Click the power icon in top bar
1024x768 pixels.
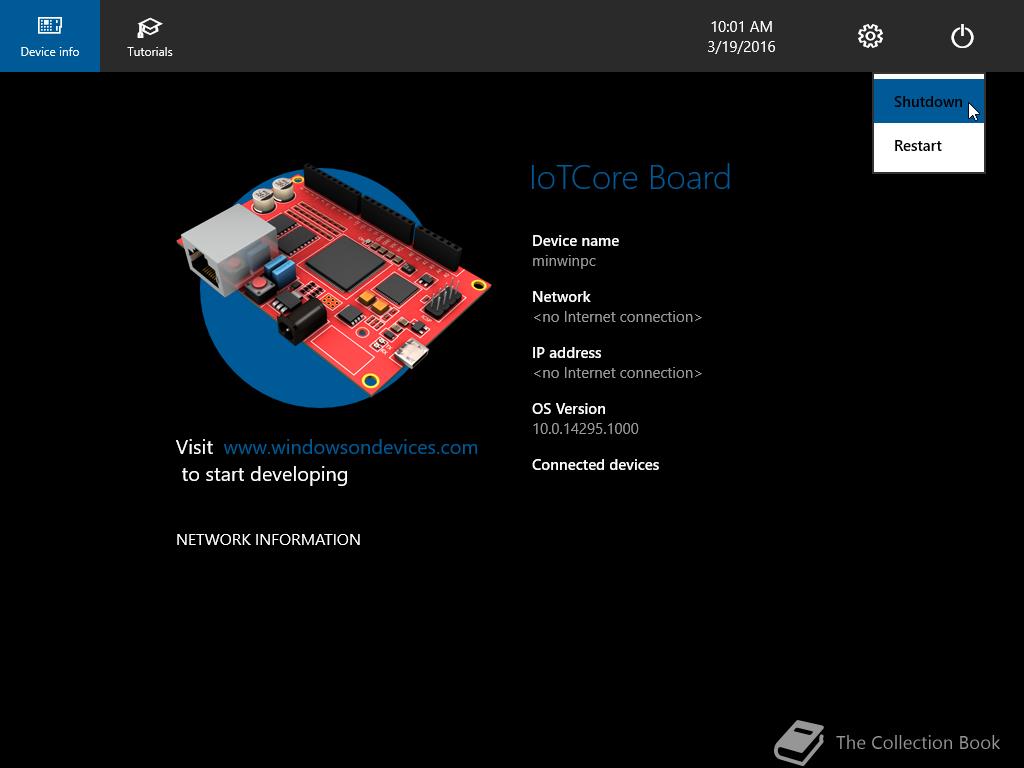tap(962, 36)
